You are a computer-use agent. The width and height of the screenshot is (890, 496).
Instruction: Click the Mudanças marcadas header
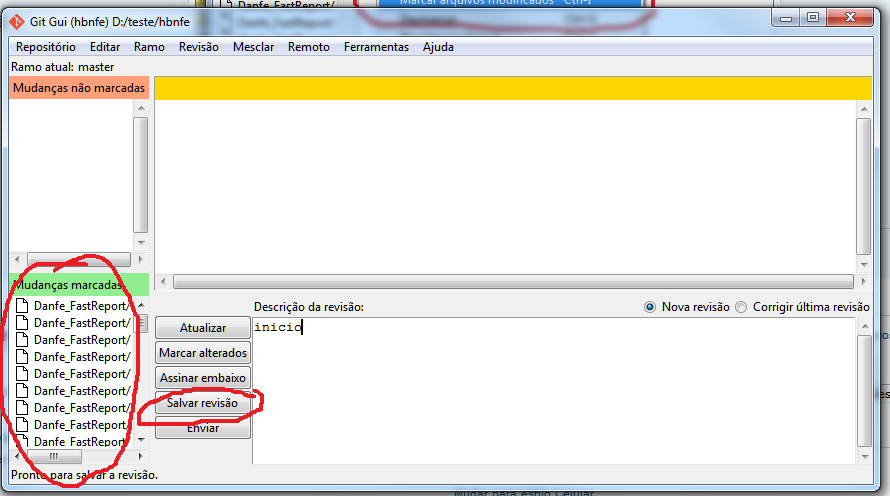(79, 285)
